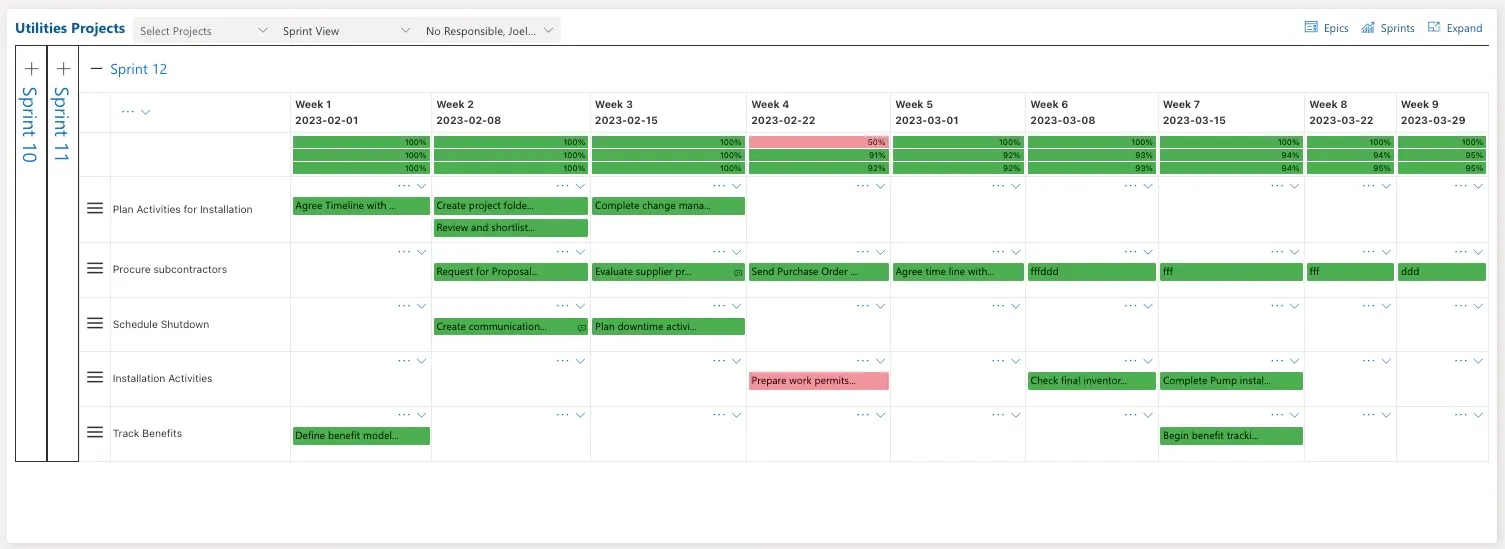This screenshot has height=549, width=1505.
Task: Expand Sprint 11 with plus icon
Action: pyautogui.click(x=63, y=69)
